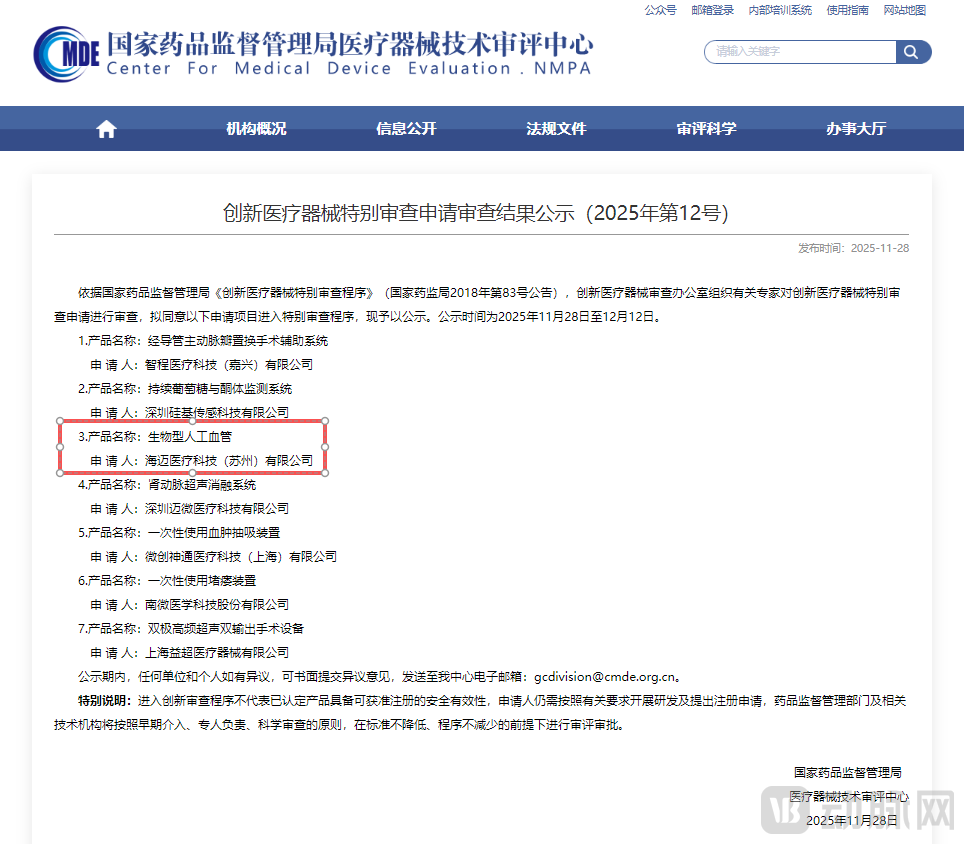
Task: Select applicant 智程医疗科技（嘉兴）有限公司
Action: (229, 365)
